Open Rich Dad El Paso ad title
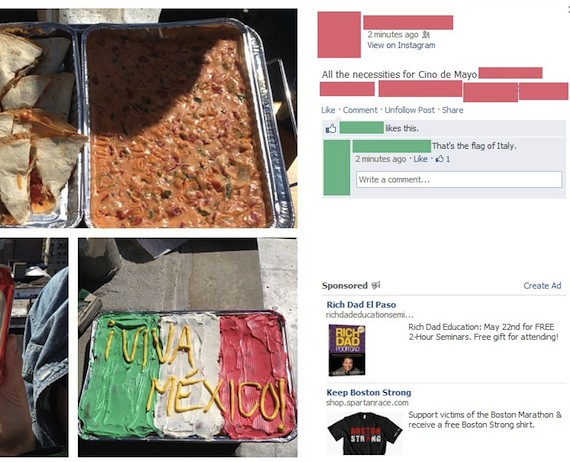This screenshot has height=462, width=570. (x=361, y=305)
